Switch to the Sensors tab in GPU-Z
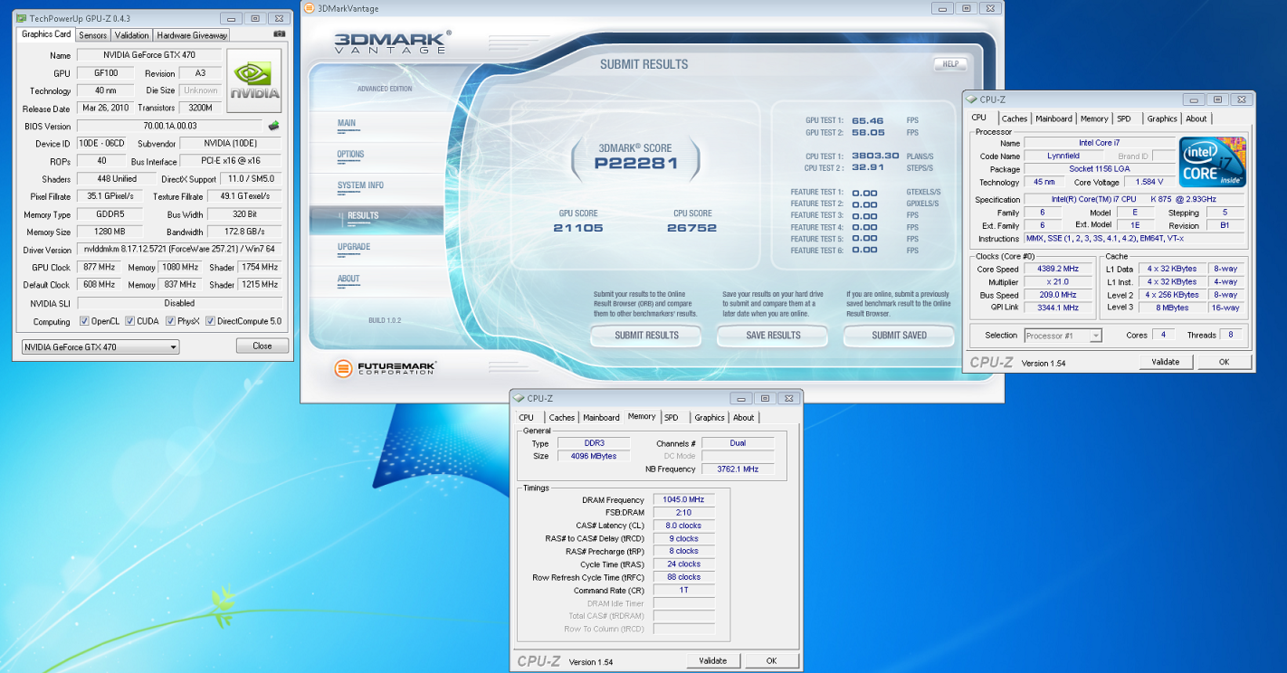The height and width of the screenshot is (673, 1287). click(93, 35)
